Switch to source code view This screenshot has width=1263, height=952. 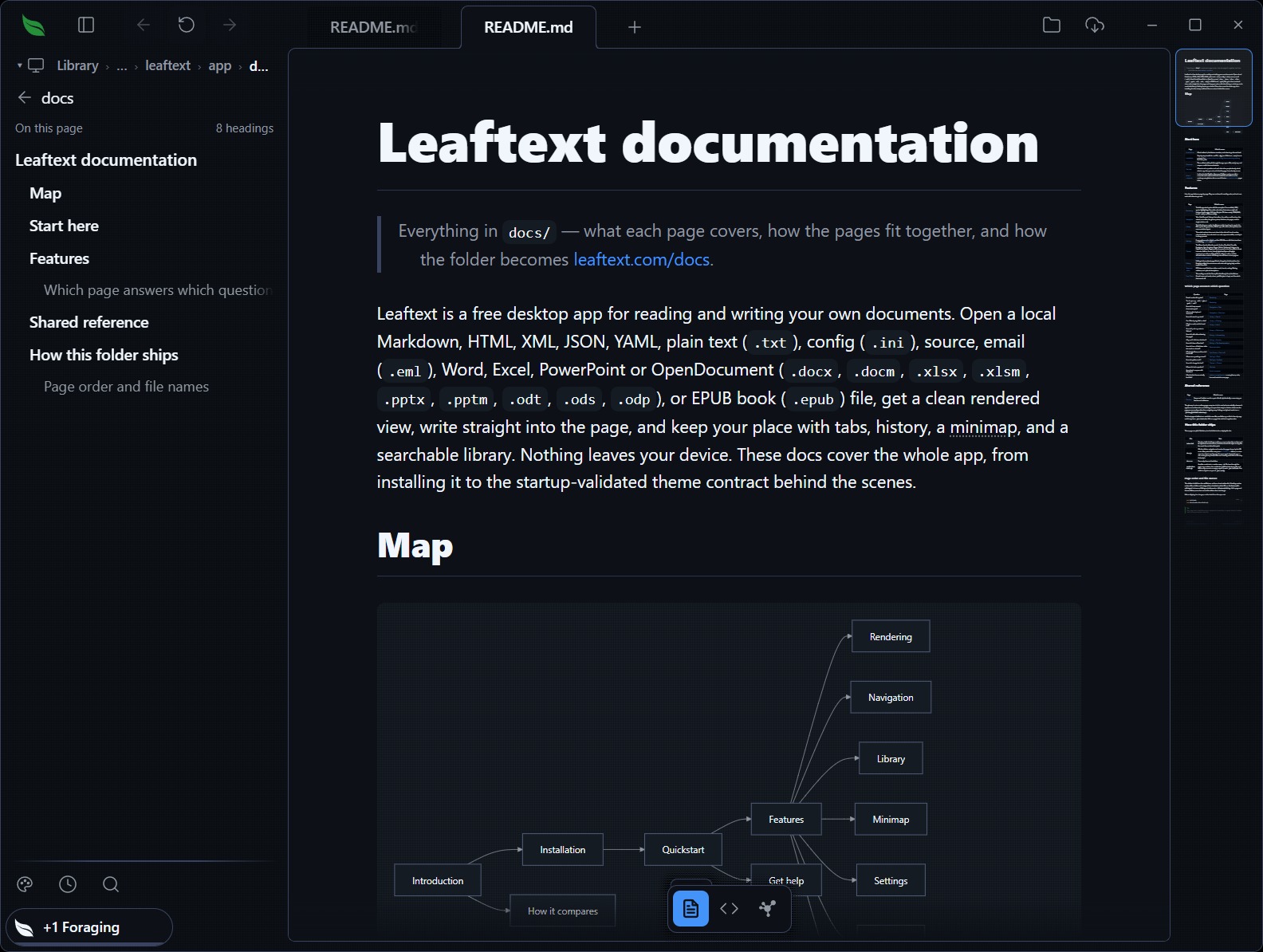click(729, 908)
